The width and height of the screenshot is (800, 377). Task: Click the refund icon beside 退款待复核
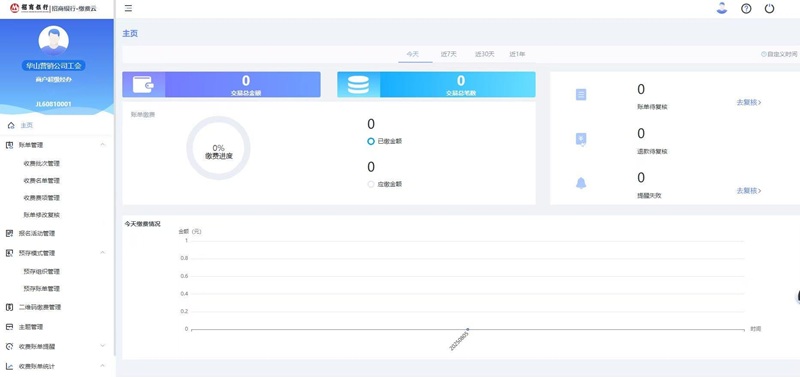pos(581,139)
